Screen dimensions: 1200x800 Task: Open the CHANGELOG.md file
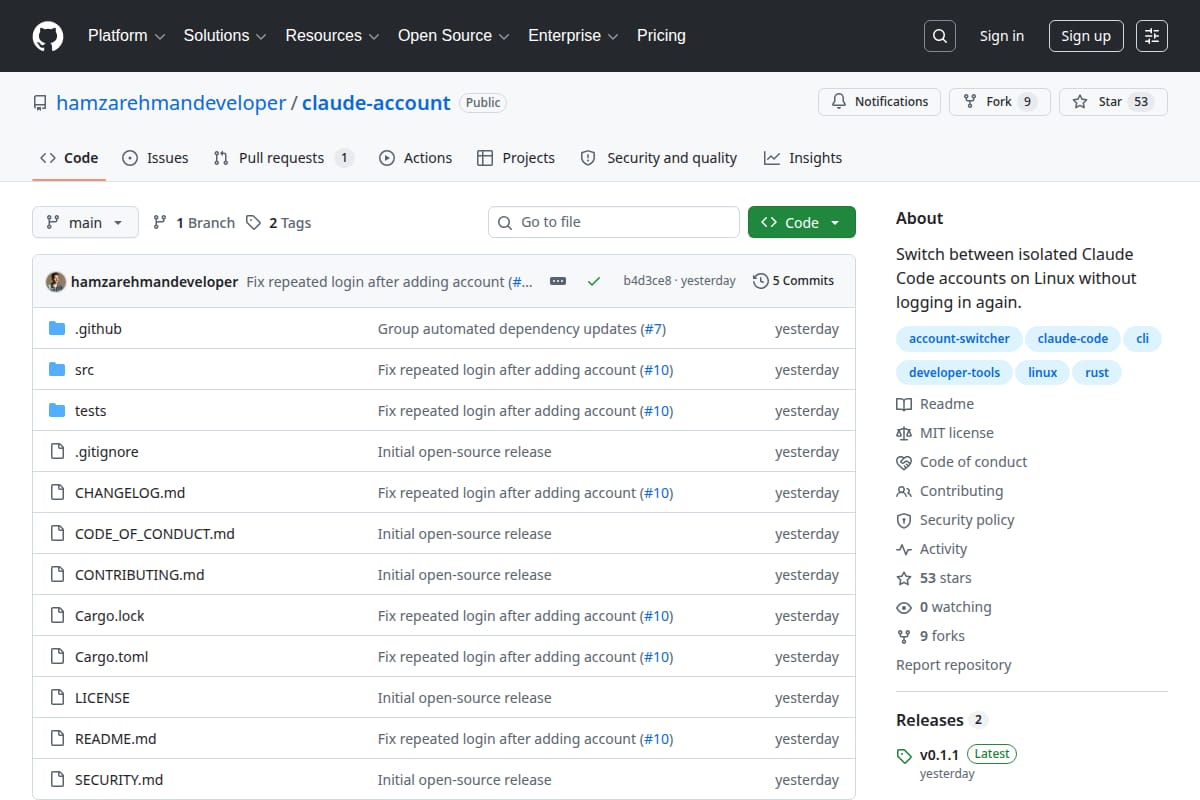[x=130, y=493]
